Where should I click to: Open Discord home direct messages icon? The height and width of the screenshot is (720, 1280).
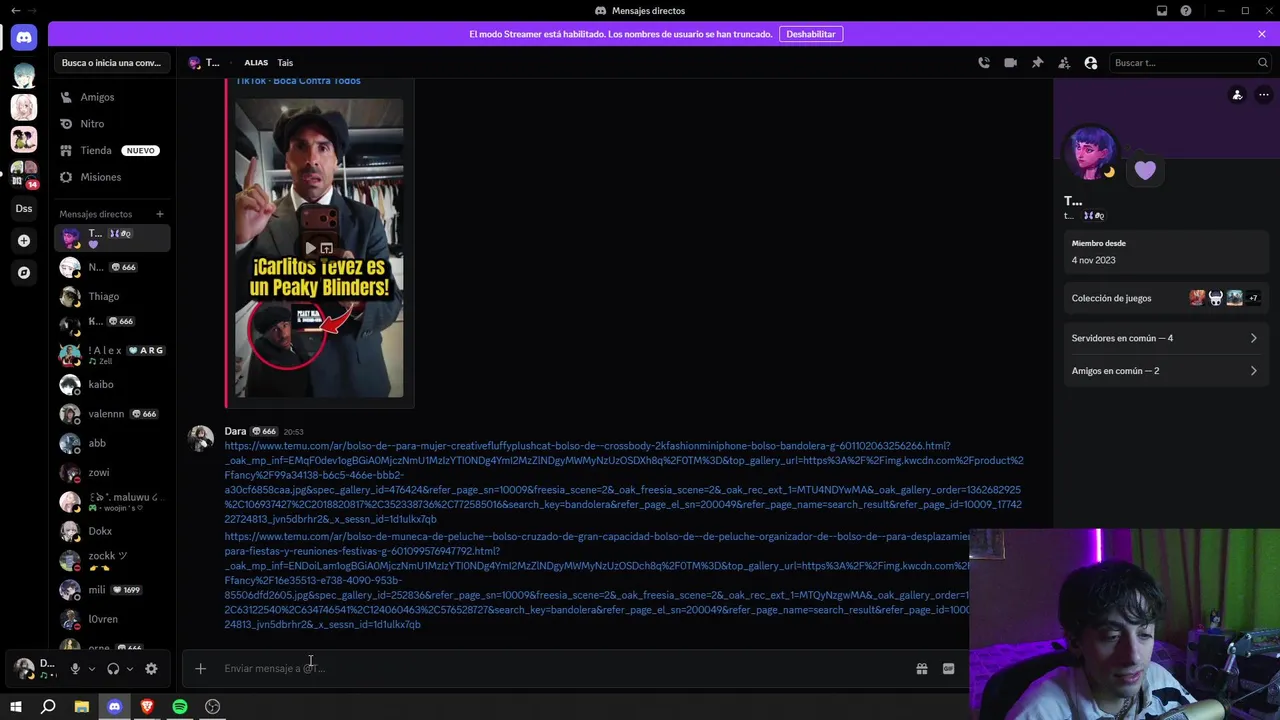[24, 37]
